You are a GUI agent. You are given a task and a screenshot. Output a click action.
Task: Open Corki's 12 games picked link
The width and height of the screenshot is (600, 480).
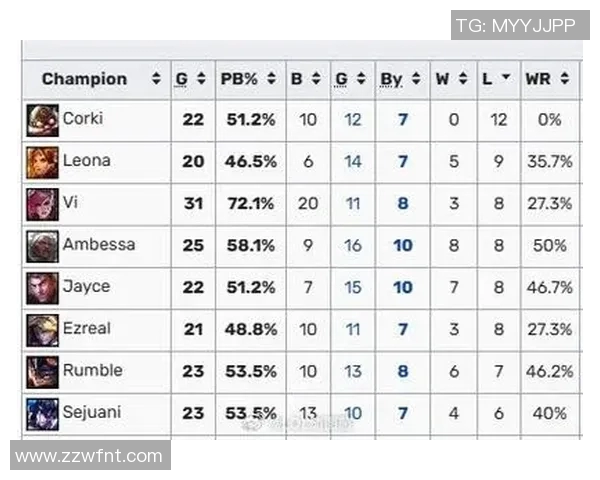[353, 120]
